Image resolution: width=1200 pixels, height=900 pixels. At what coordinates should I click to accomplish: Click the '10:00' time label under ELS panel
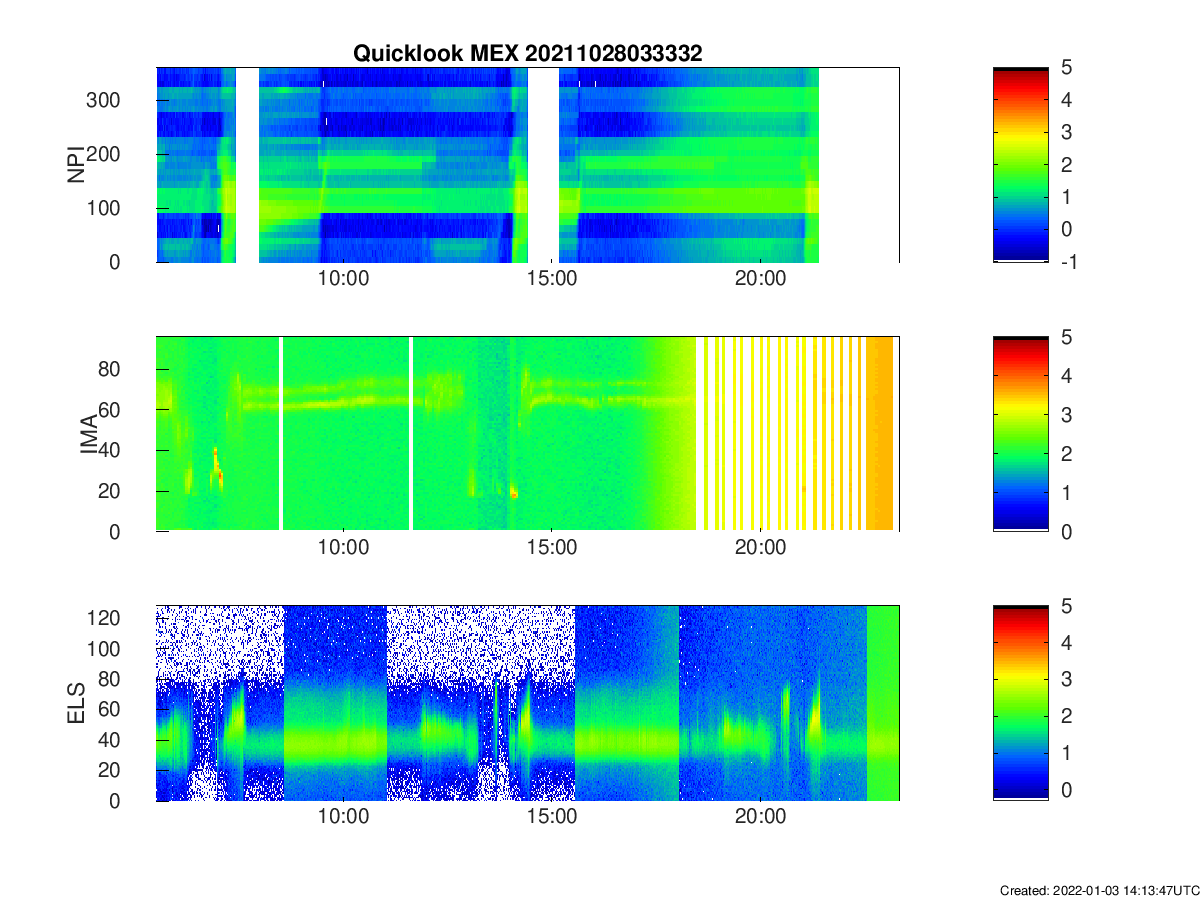(x=343, y=817)
